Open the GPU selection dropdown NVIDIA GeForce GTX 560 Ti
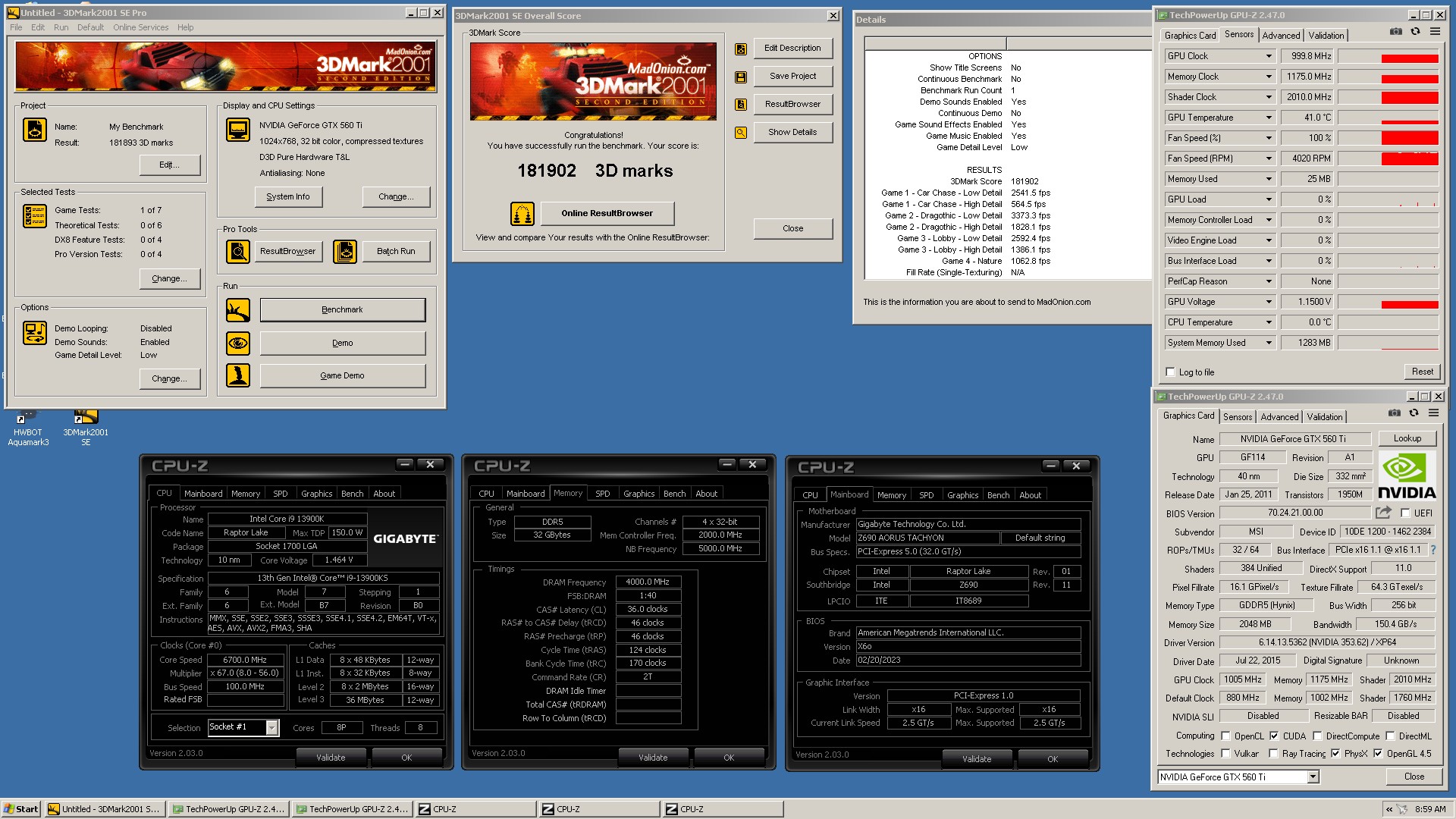The height and width of the screenshot is (819, 1456). [1313, 777]
